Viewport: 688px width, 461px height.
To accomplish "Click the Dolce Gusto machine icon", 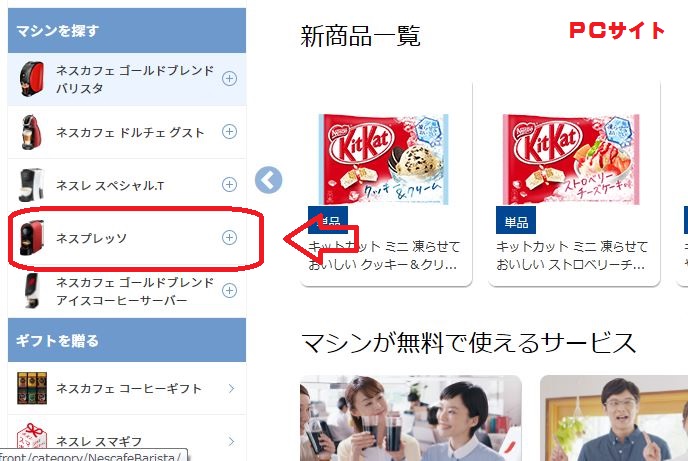I will [x=32, y=132].
